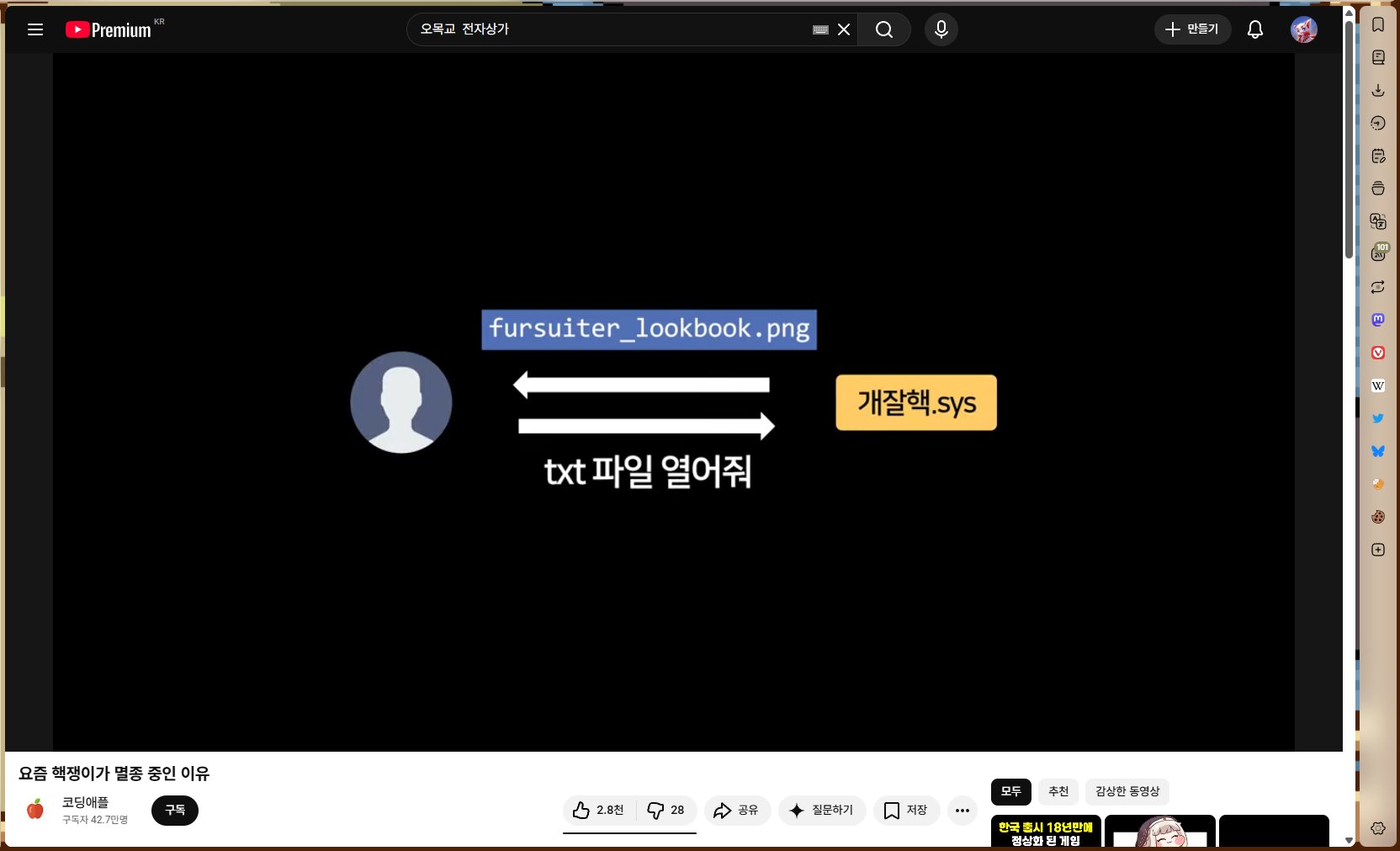Click the search magnifier button
Viewport: 1400px width, 851px height.
click(883, 29)
